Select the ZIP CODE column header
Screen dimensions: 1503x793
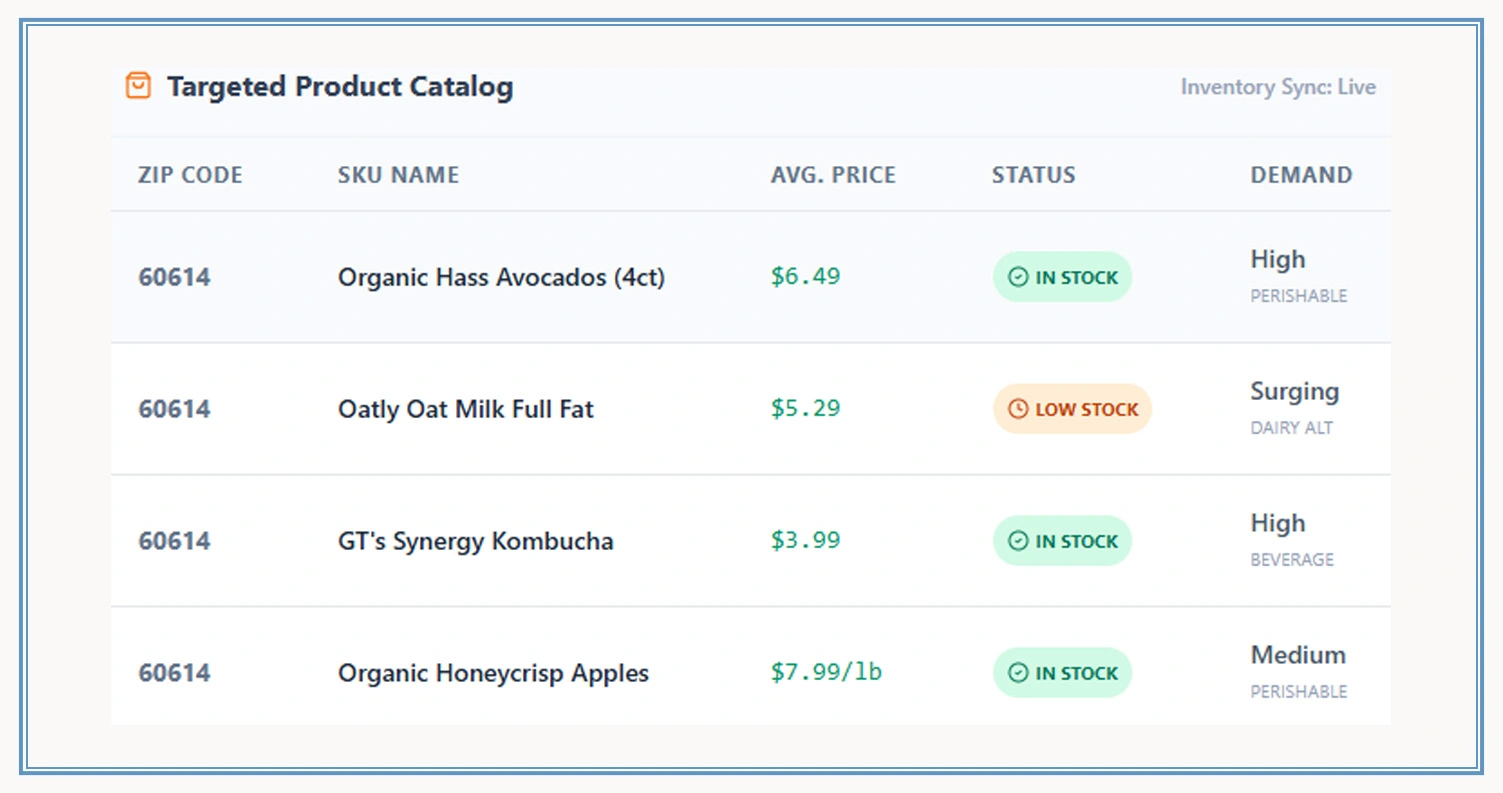(189, 174)
